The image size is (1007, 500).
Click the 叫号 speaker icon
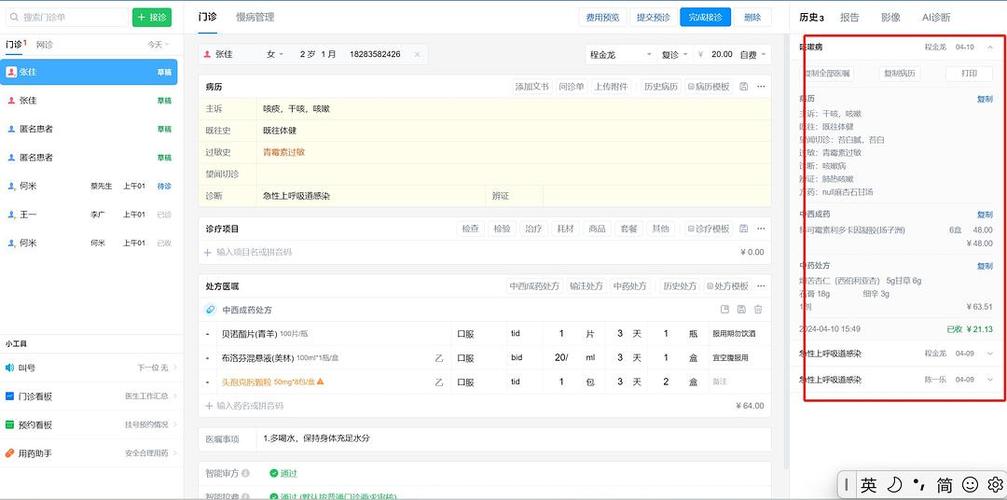pos(10,368)
